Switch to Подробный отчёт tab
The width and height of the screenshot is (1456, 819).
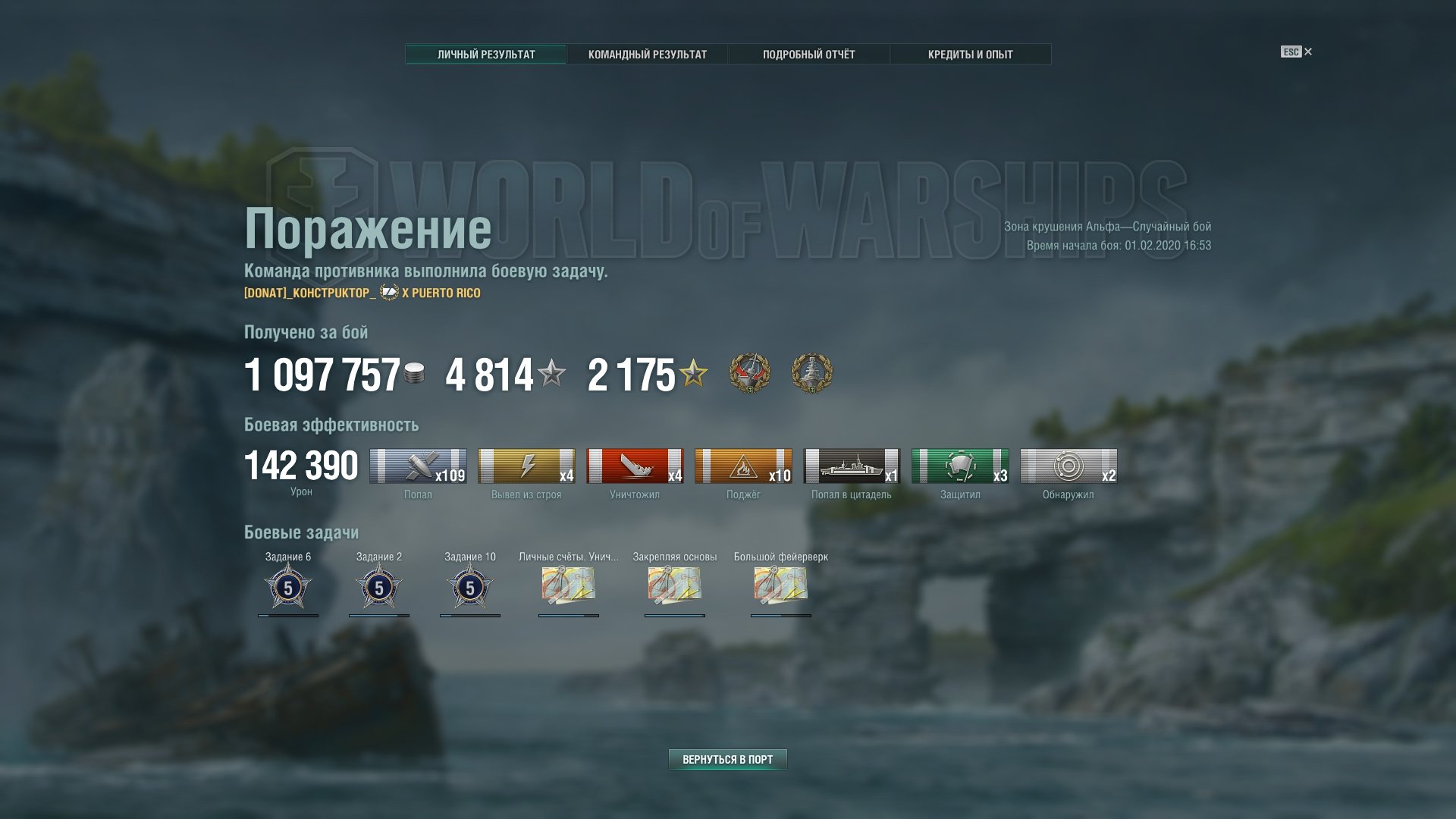[x=809, y=55]
